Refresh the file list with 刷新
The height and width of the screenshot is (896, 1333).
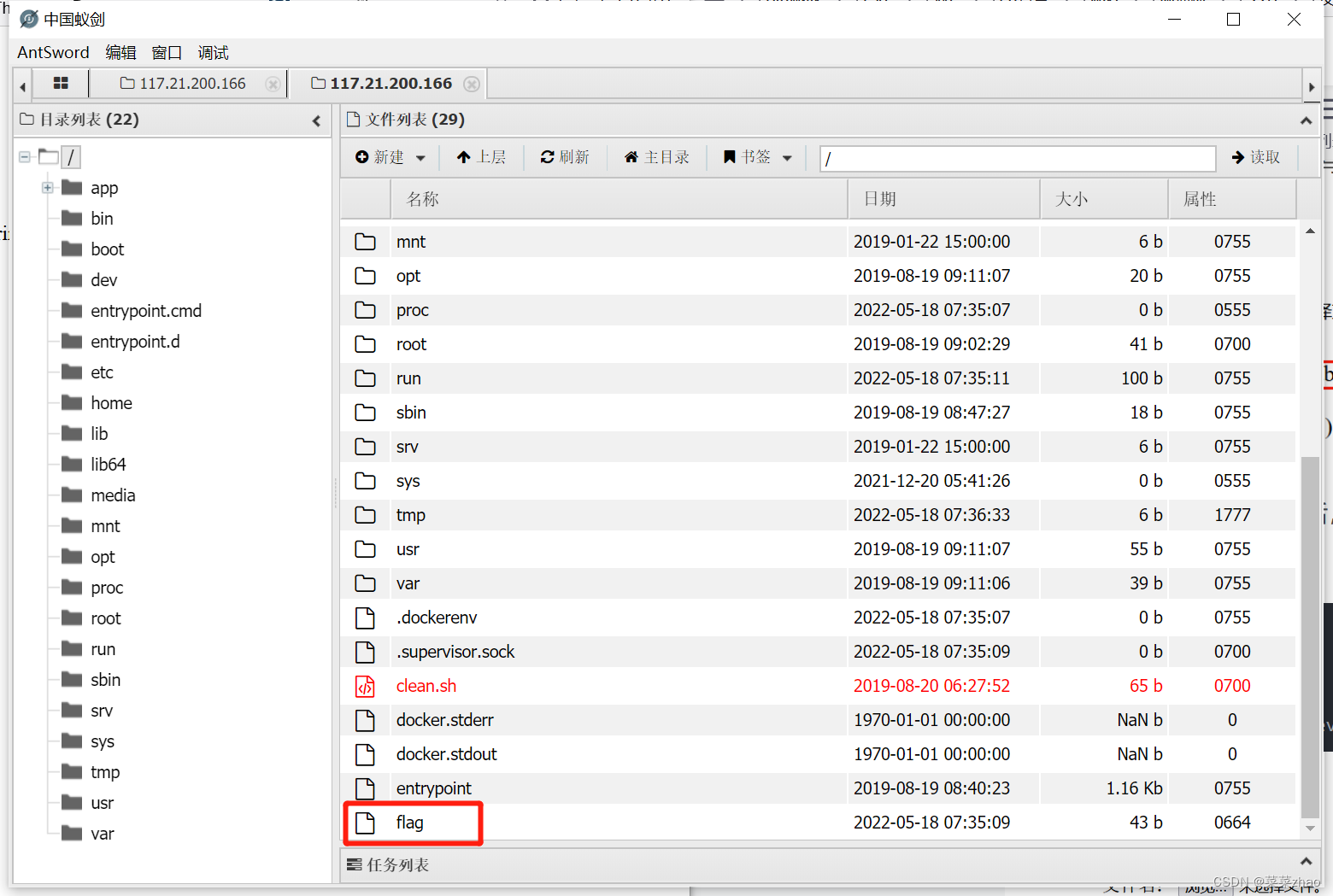click(x=565, y=157)
